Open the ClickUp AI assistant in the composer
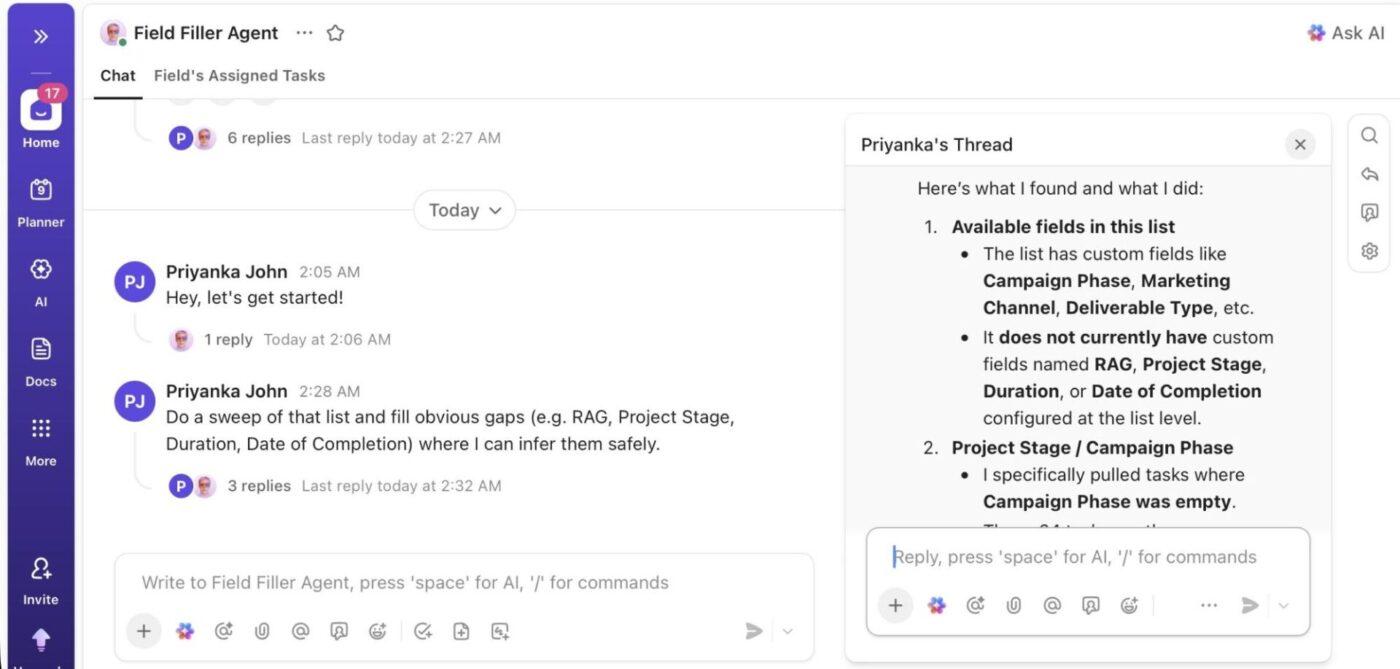 [184, 631]
